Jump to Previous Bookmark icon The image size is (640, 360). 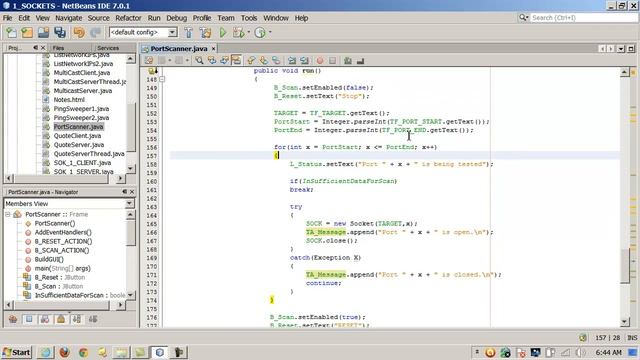tap(251, 60)
